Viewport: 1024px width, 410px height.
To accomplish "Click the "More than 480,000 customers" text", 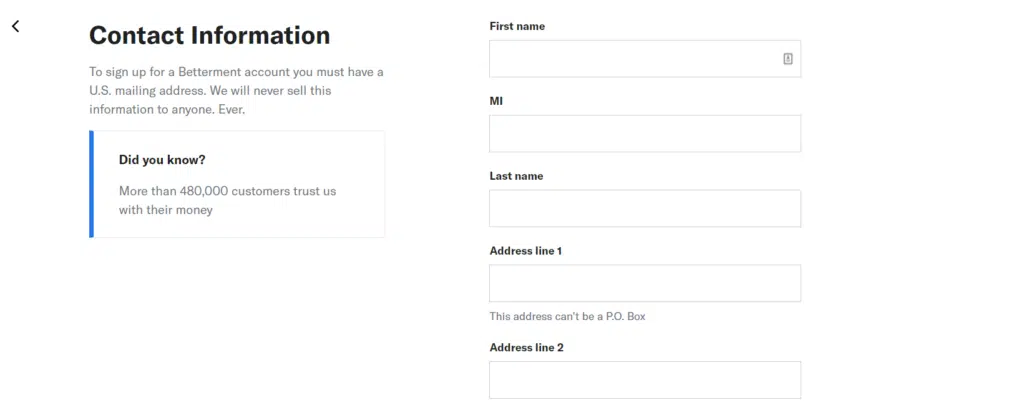I will tap(227, 191).
